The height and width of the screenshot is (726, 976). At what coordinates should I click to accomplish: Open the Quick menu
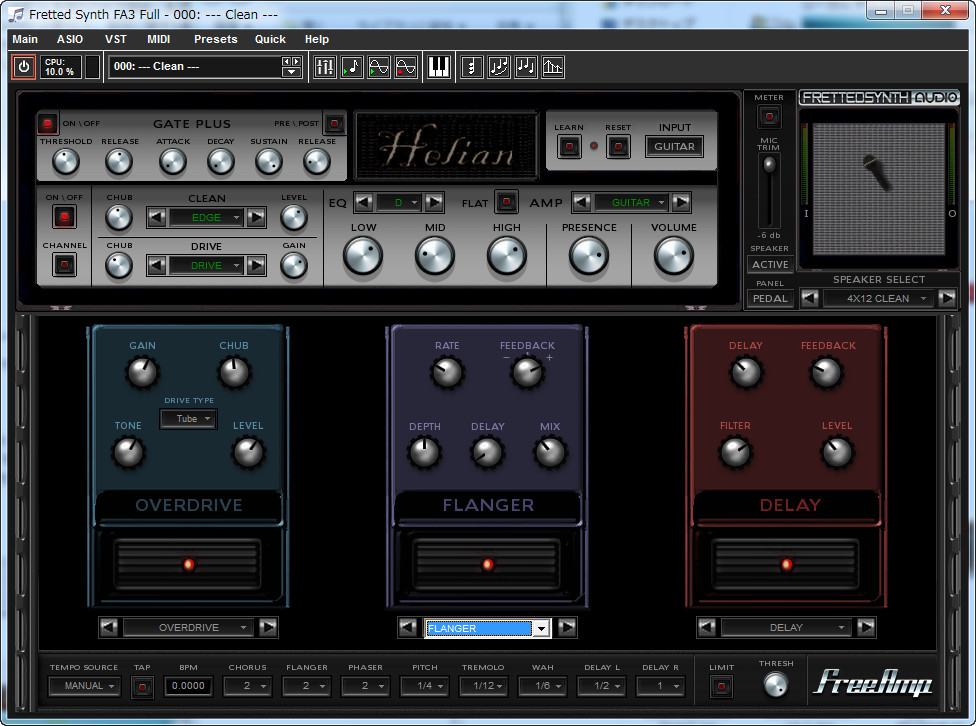point(270,39)
